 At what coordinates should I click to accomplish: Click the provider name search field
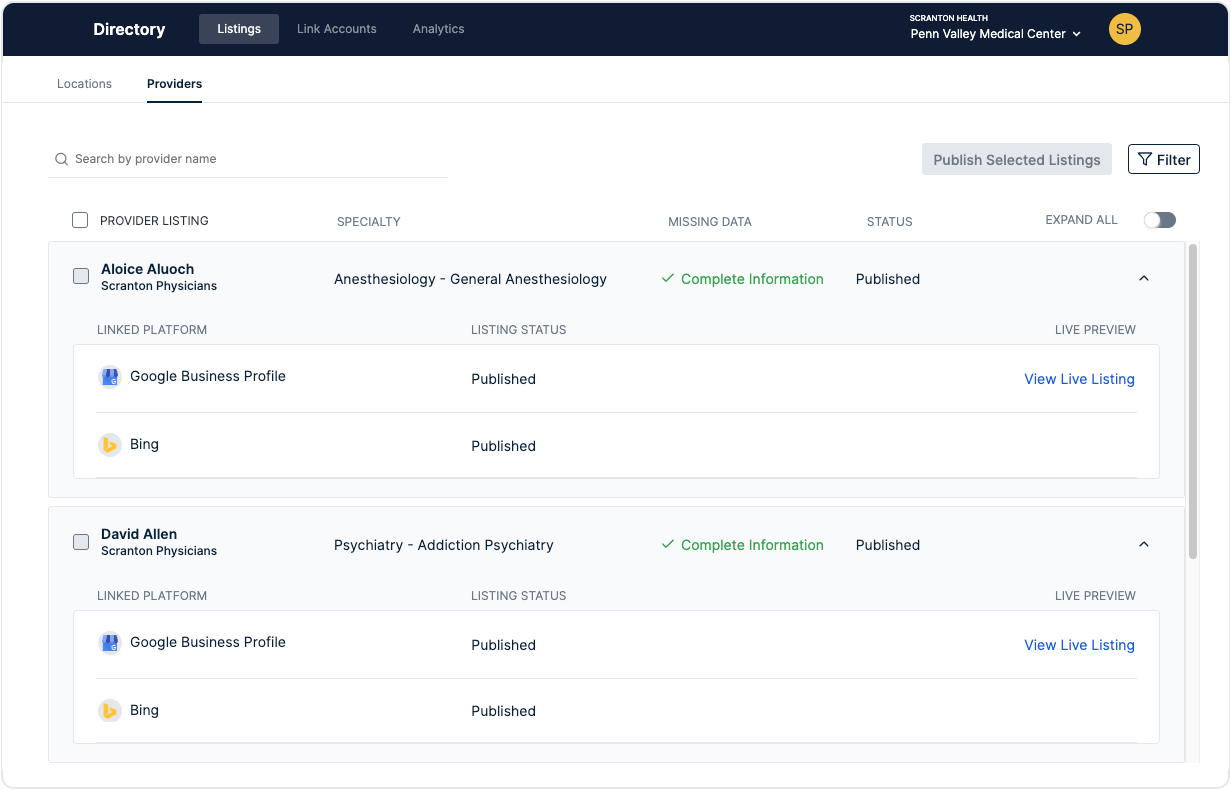[x=255, y=159]
